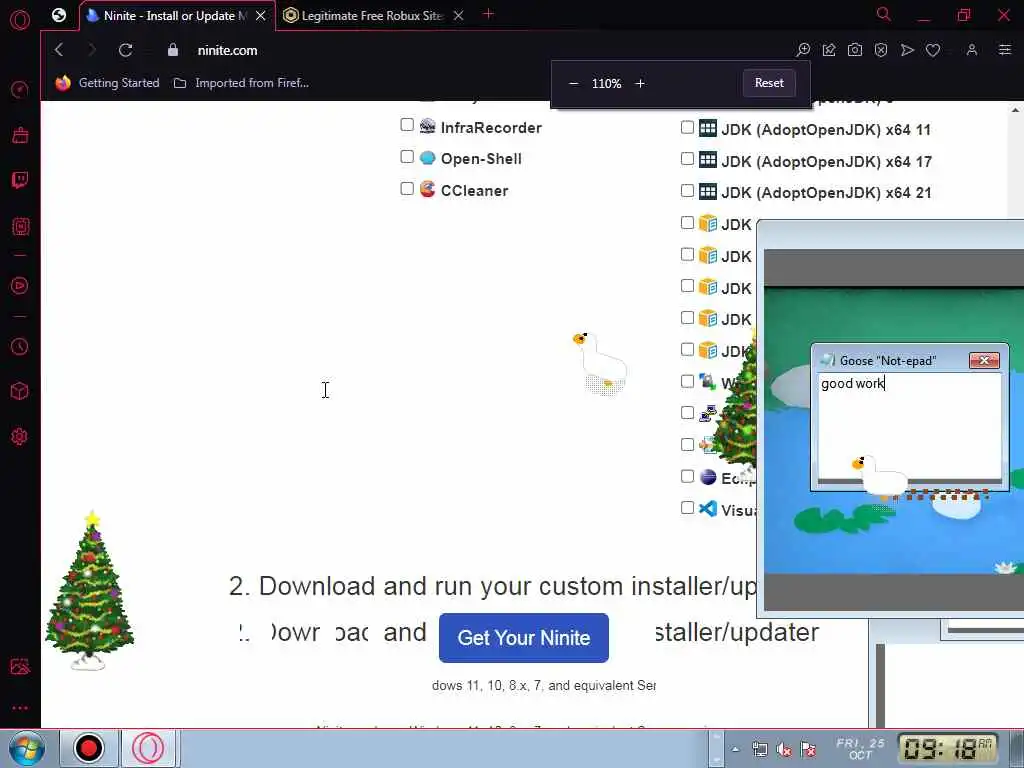Open the three-dots sidebar more menu
The width and height of the screenshot is (1024, 768).
pos(20,708)
